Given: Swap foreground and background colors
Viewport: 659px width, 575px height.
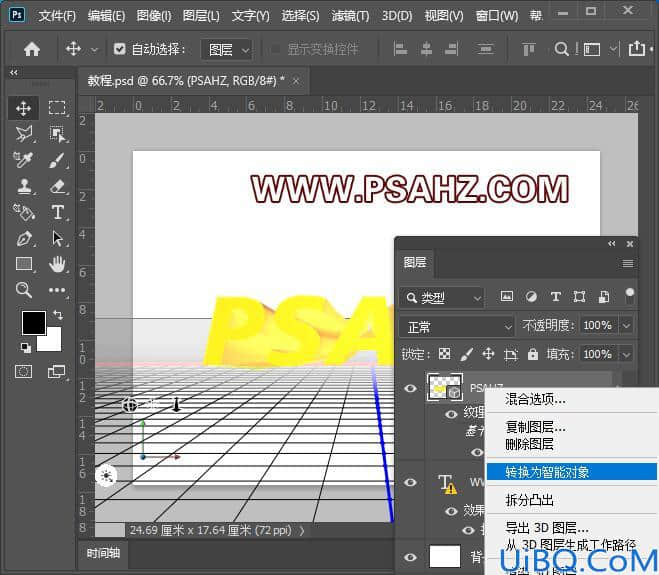Looking at the screenshot, I should tap(58, 314).
